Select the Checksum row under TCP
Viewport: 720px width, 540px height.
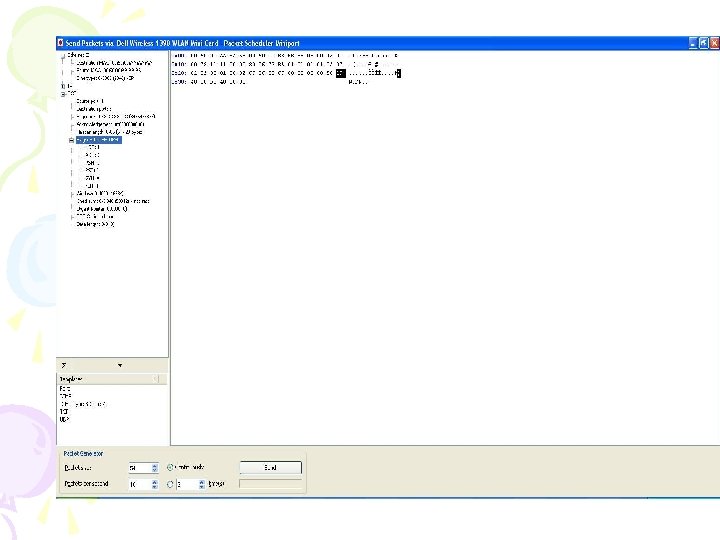pos(113,201)
